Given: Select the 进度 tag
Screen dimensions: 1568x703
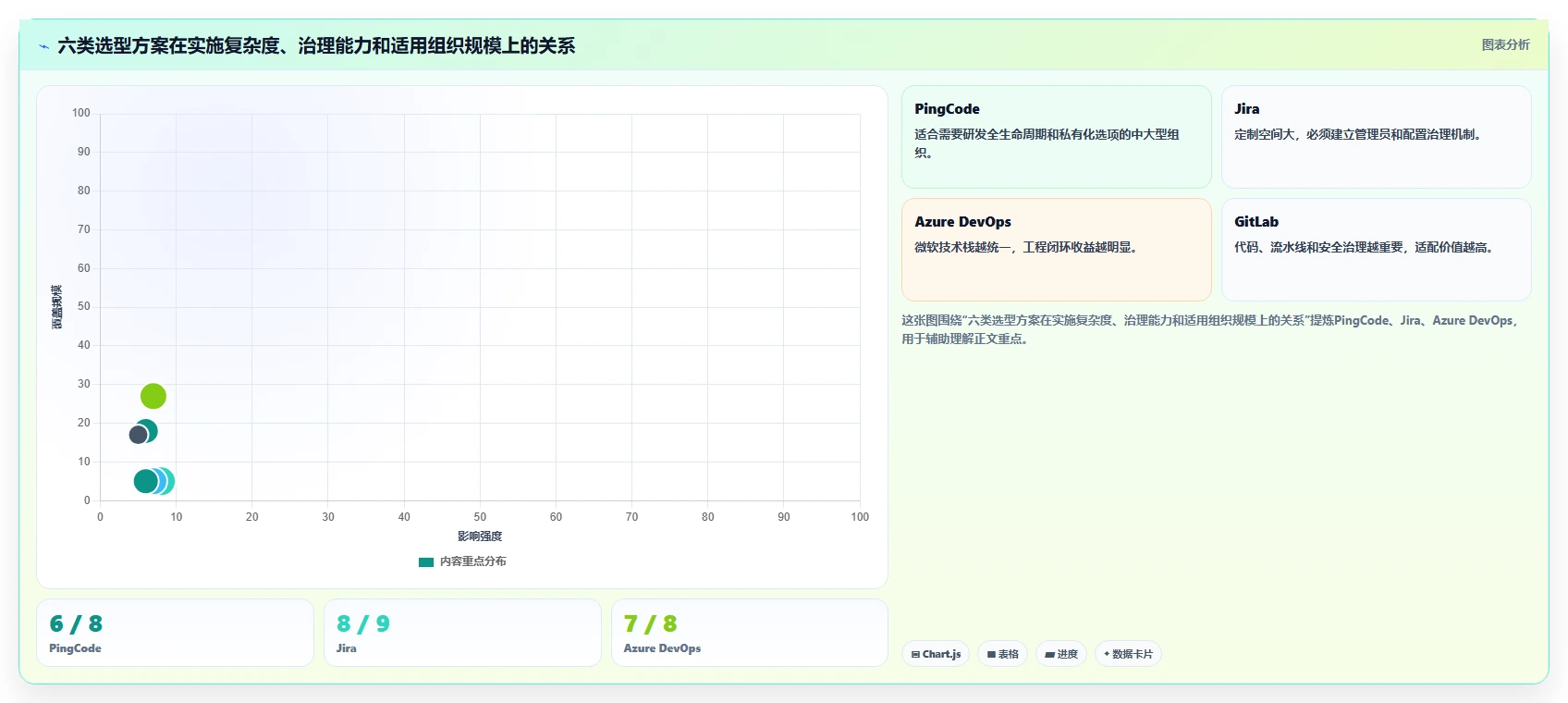Looking at the screenshot, I should (1060, 654).
